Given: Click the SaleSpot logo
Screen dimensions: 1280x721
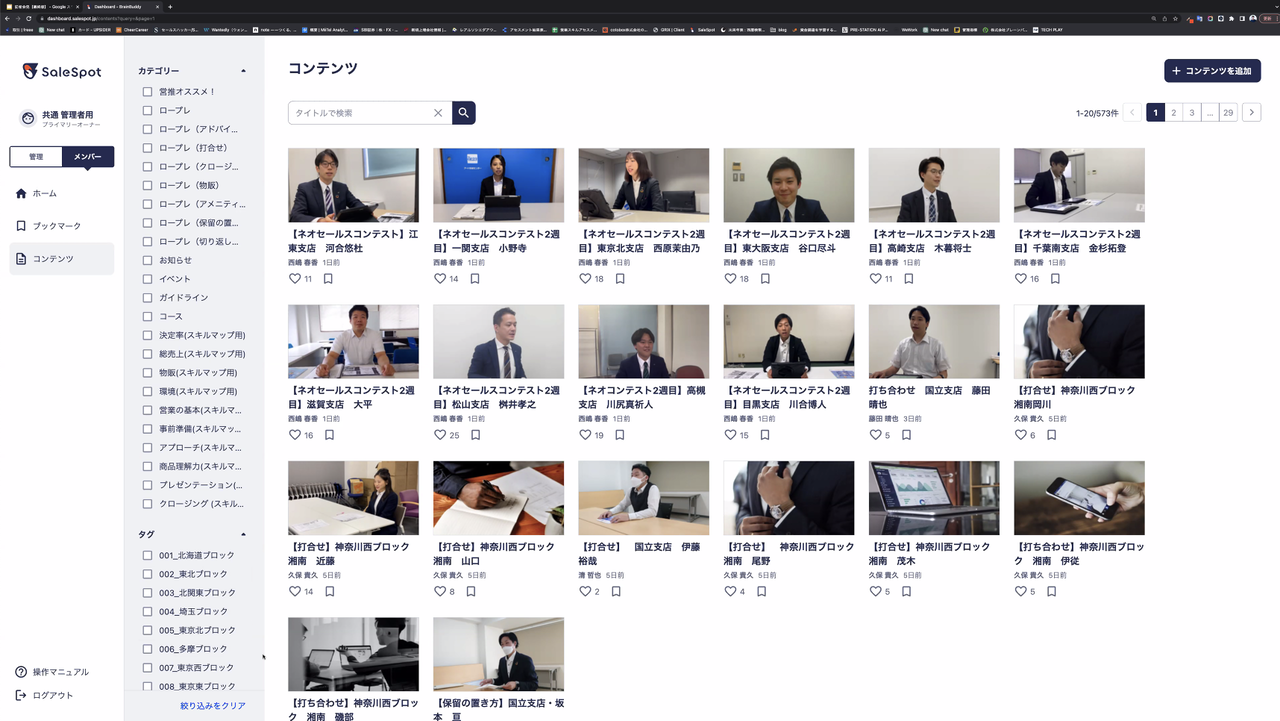Looking at the screenshot, I should click(x=62, y=71).
